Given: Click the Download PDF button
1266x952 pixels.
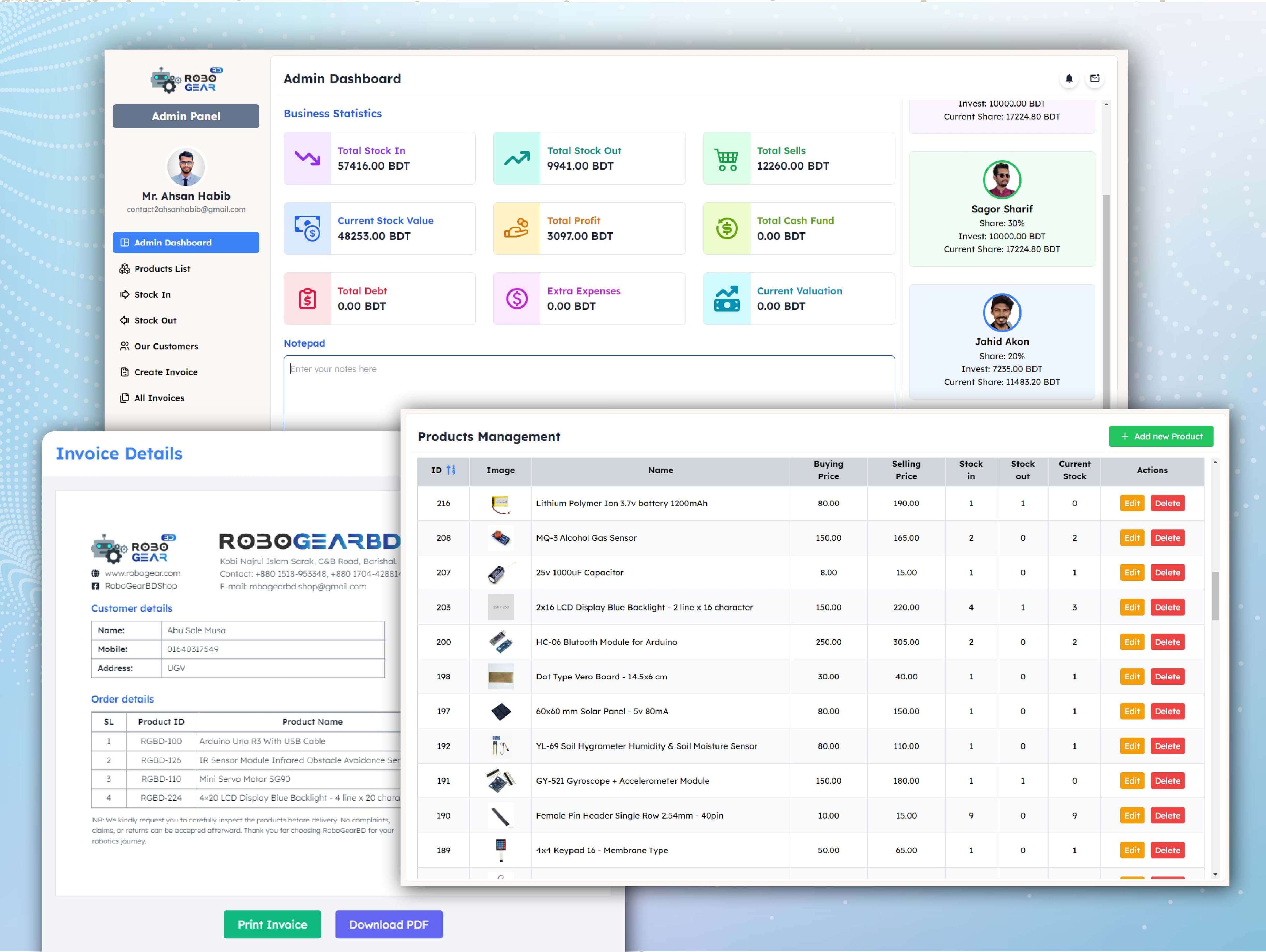Looking at the screenshot, I should click(389, 925).
